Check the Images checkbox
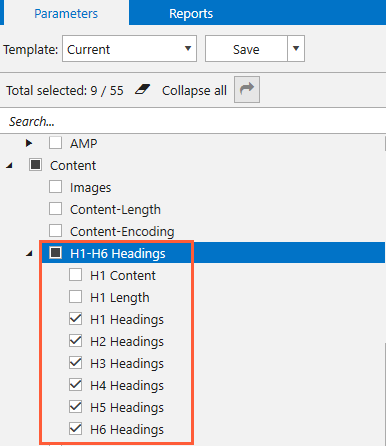This screenshot has height=446, width=386. click(x=55, y=187)
